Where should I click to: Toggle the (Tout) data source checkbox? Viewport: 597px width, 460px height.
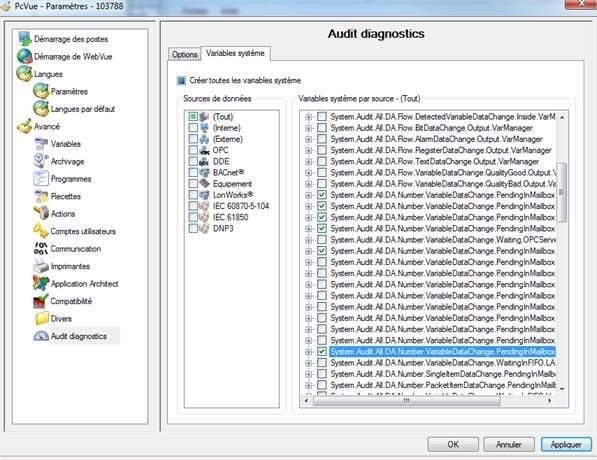click(x=193, y=117)
